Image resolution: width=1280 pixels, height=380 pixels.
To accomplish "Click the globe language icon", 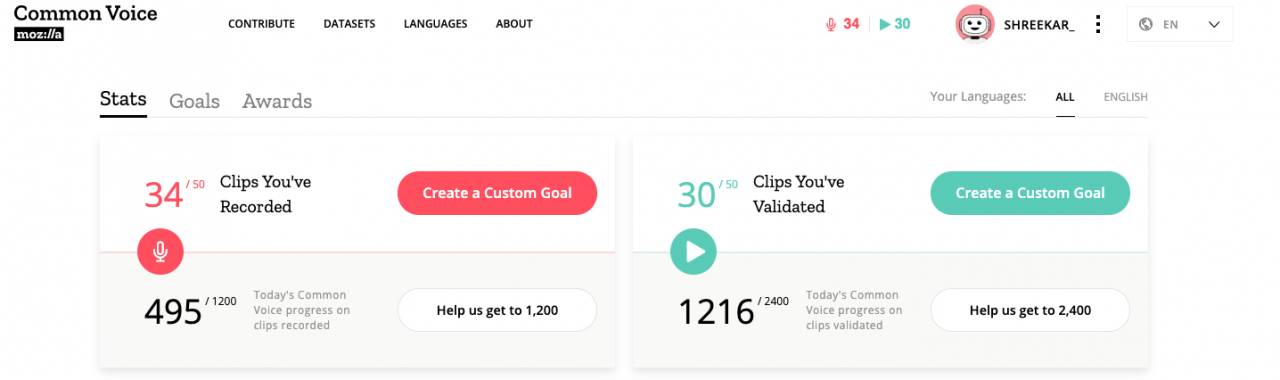I will tap(1147, 24).
